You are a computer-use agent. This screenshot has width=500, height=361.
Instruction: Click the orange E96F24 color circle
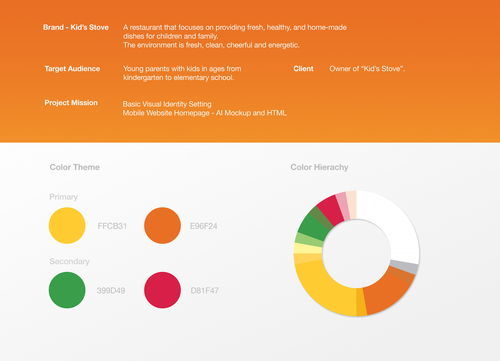pos(162,225)
